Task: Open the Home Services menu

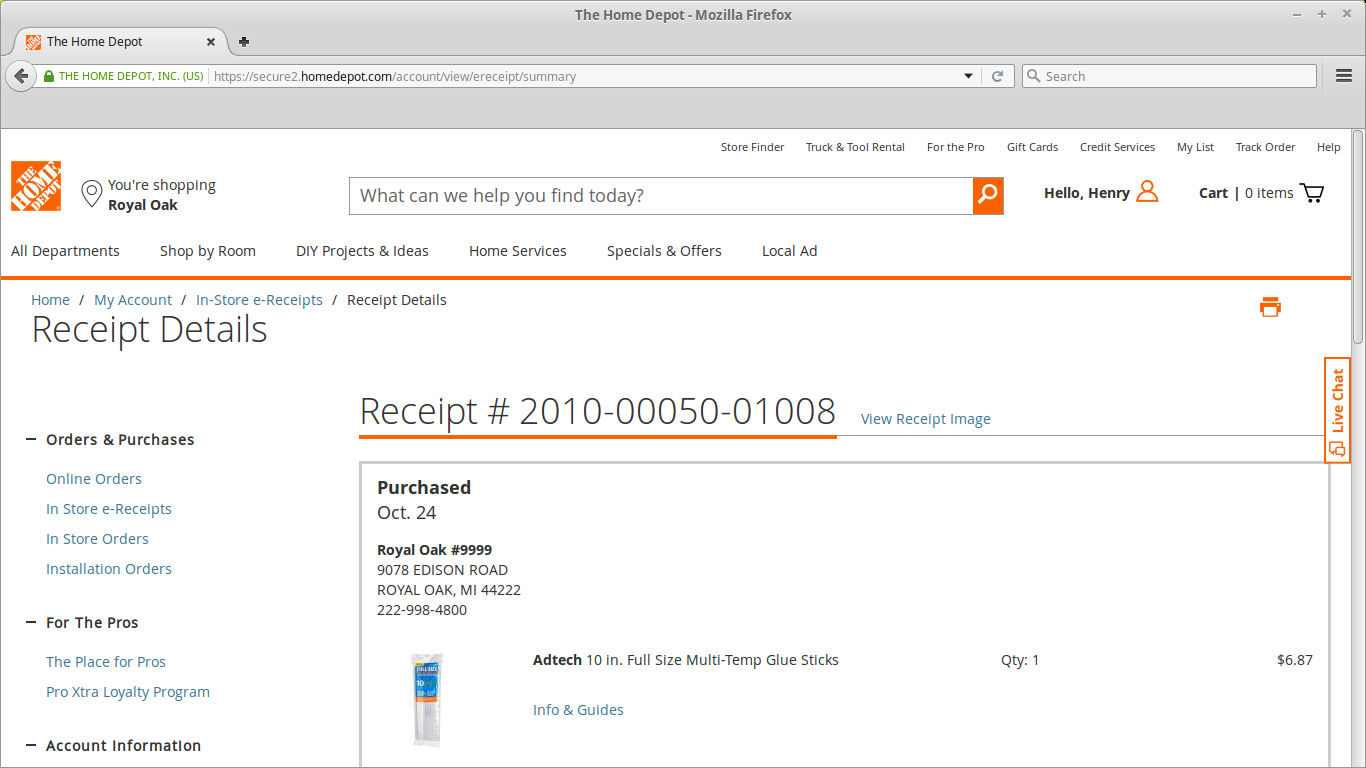Action: [518, 251]
